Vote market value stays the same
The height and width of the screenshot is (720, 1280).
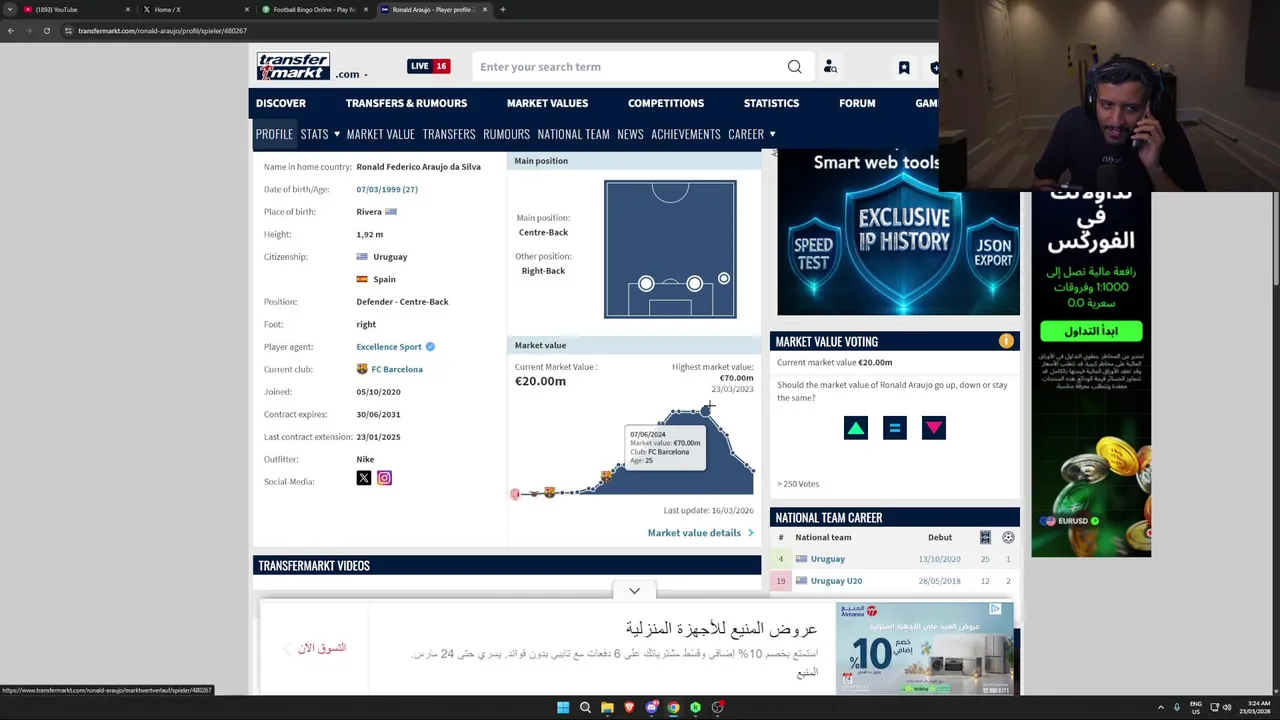pyautogui.click(x=895, y=428)
